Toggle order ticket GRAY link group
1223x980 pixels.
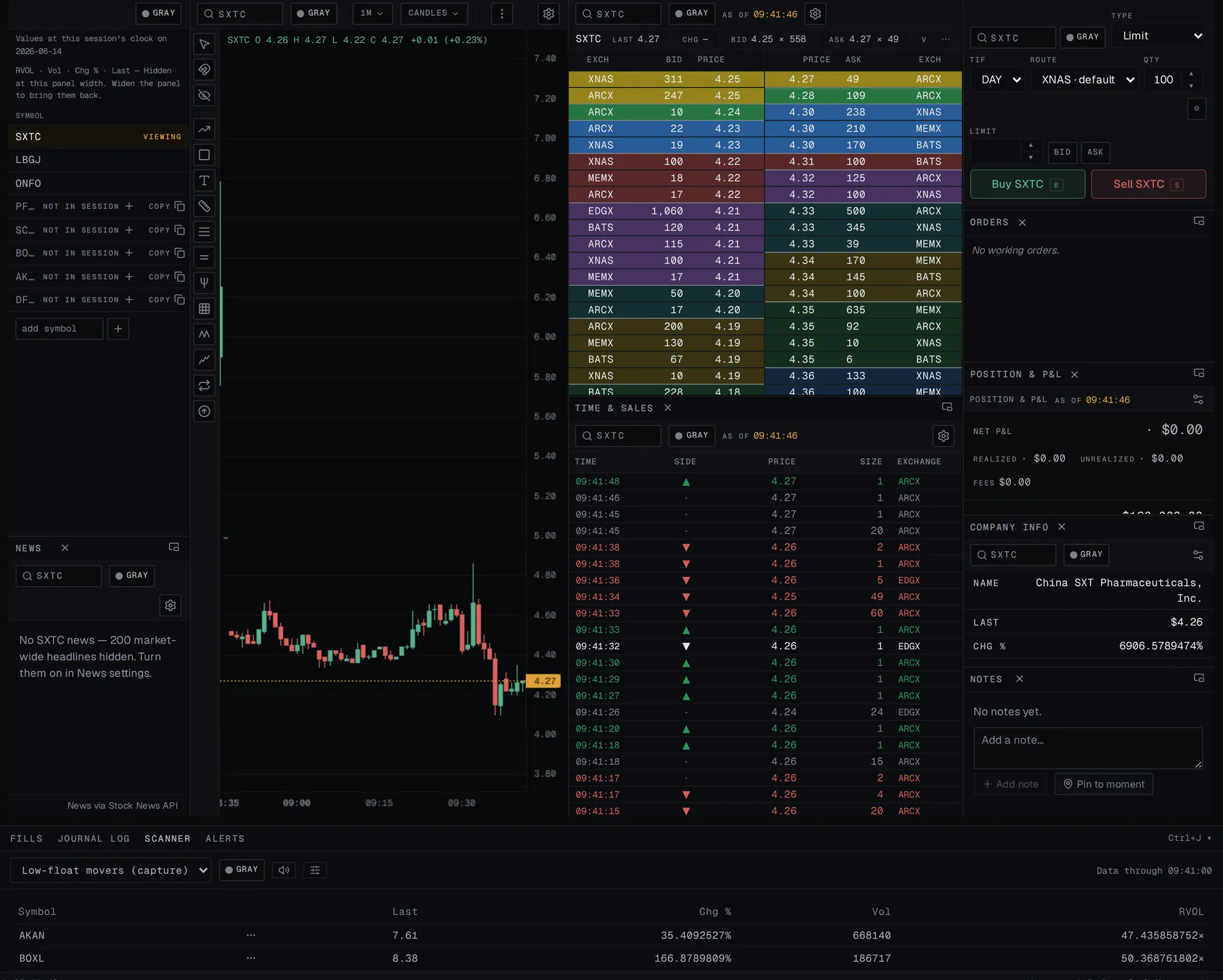[x=1082, y=37]
